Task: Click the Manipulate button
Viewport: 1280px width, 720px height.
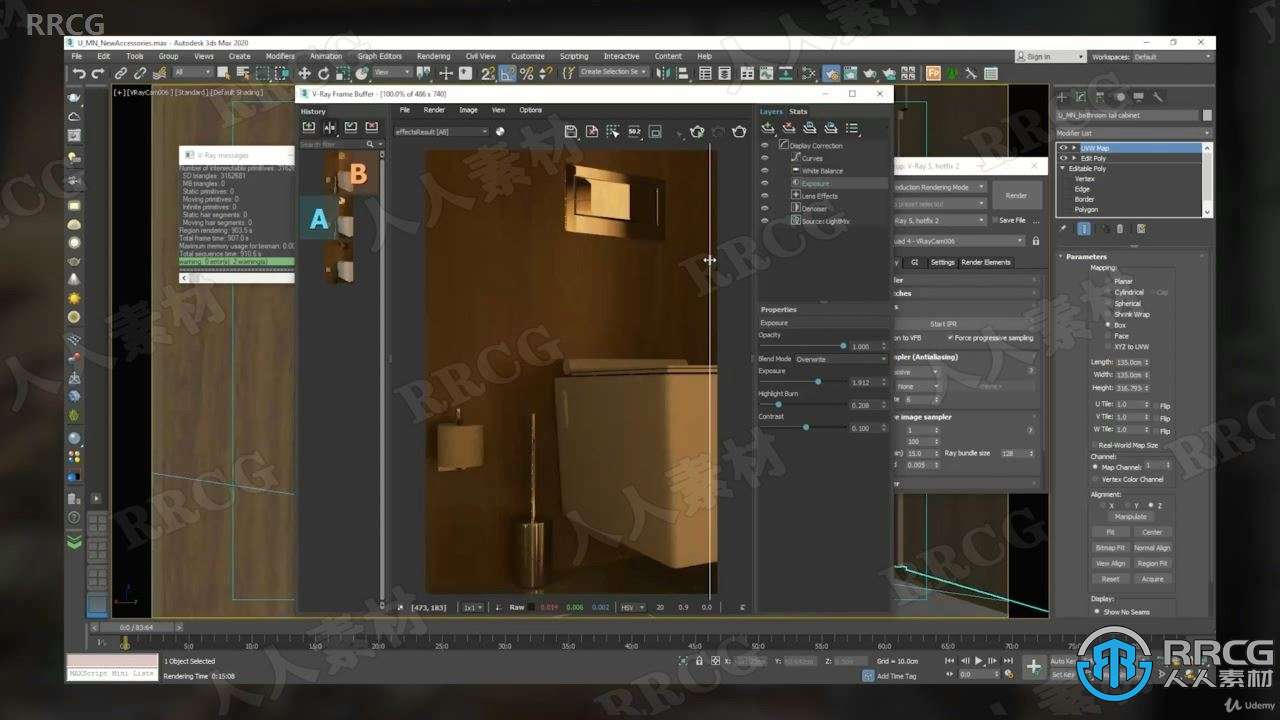Action: [1131, 517]
